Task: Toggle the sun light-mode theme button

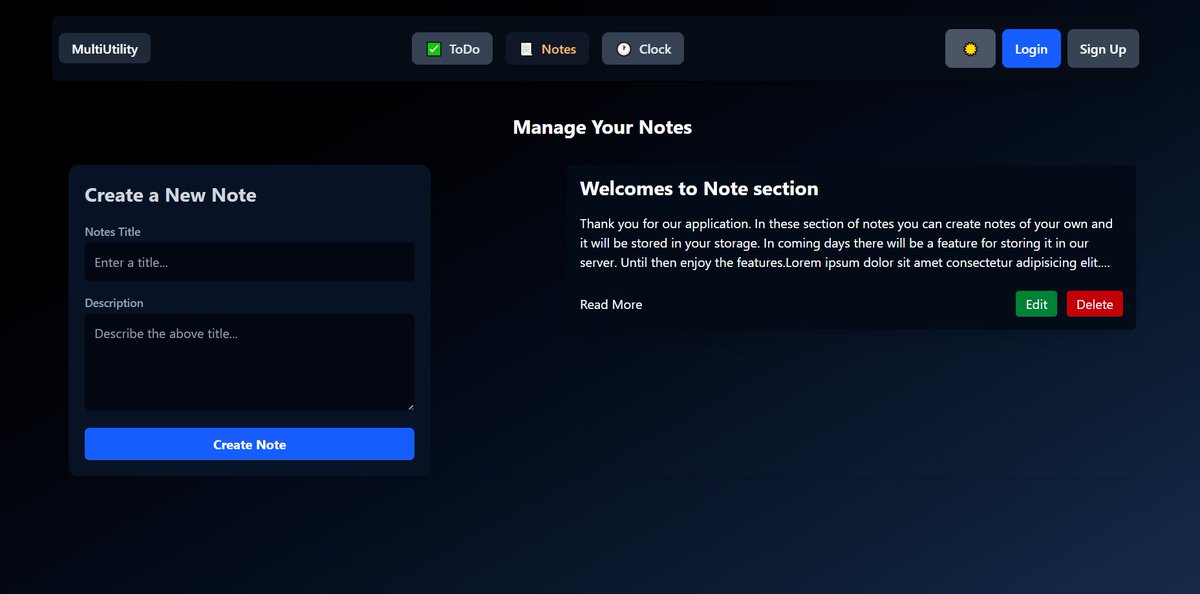Action: click(x=970, y=49)
